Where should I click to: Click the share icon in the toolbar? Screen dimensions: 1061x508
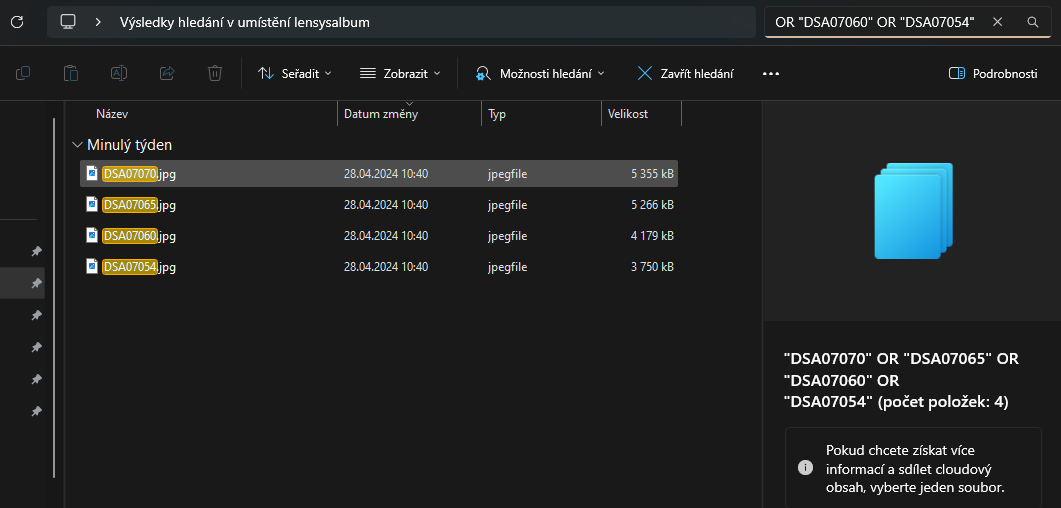pyautogui.click(x=167, y=73)
